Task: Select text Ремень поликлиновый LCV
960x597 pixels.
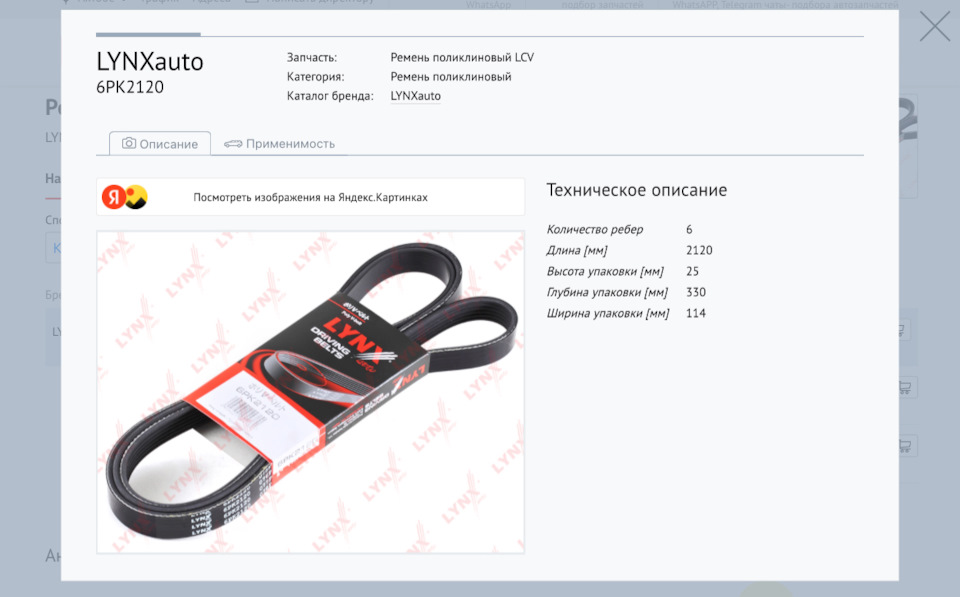Action: point(462,58)
